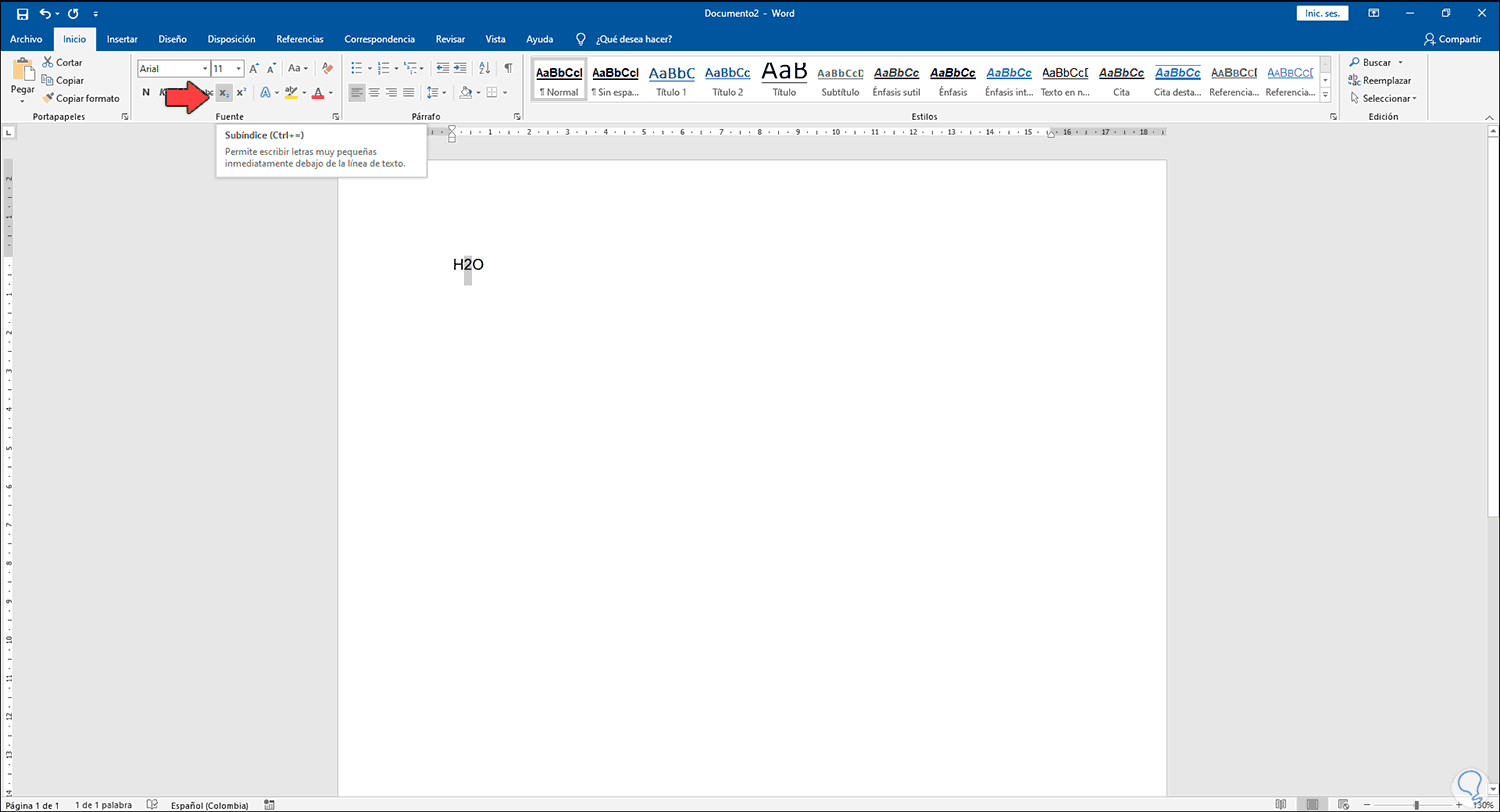
Task: Cut selection with Cortar
Action: point(62,62)
